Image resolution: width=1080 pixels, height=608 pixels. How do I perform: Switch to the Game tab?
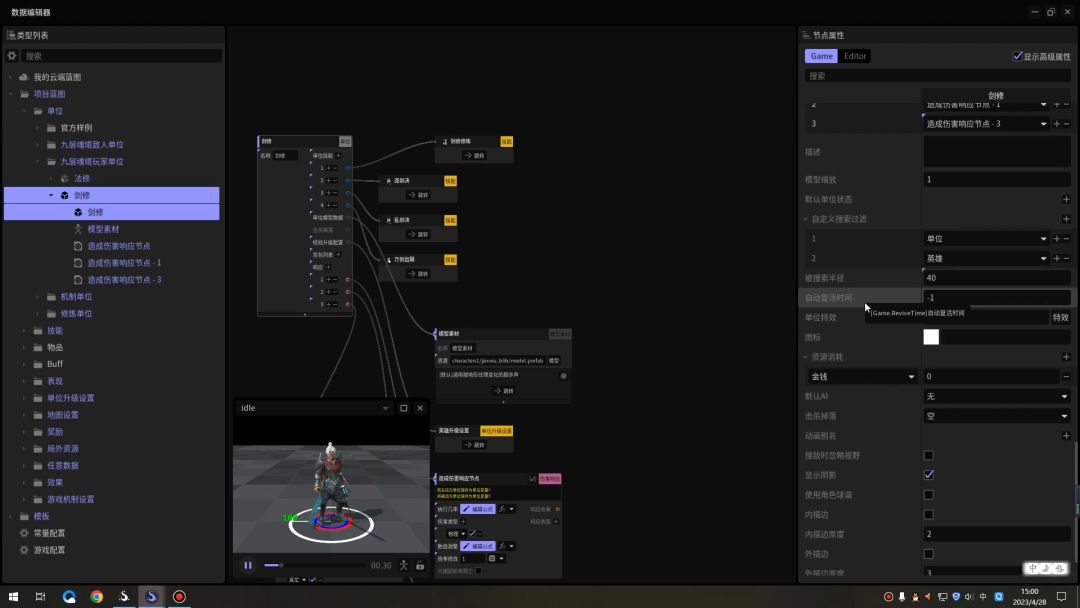point(821,56)
